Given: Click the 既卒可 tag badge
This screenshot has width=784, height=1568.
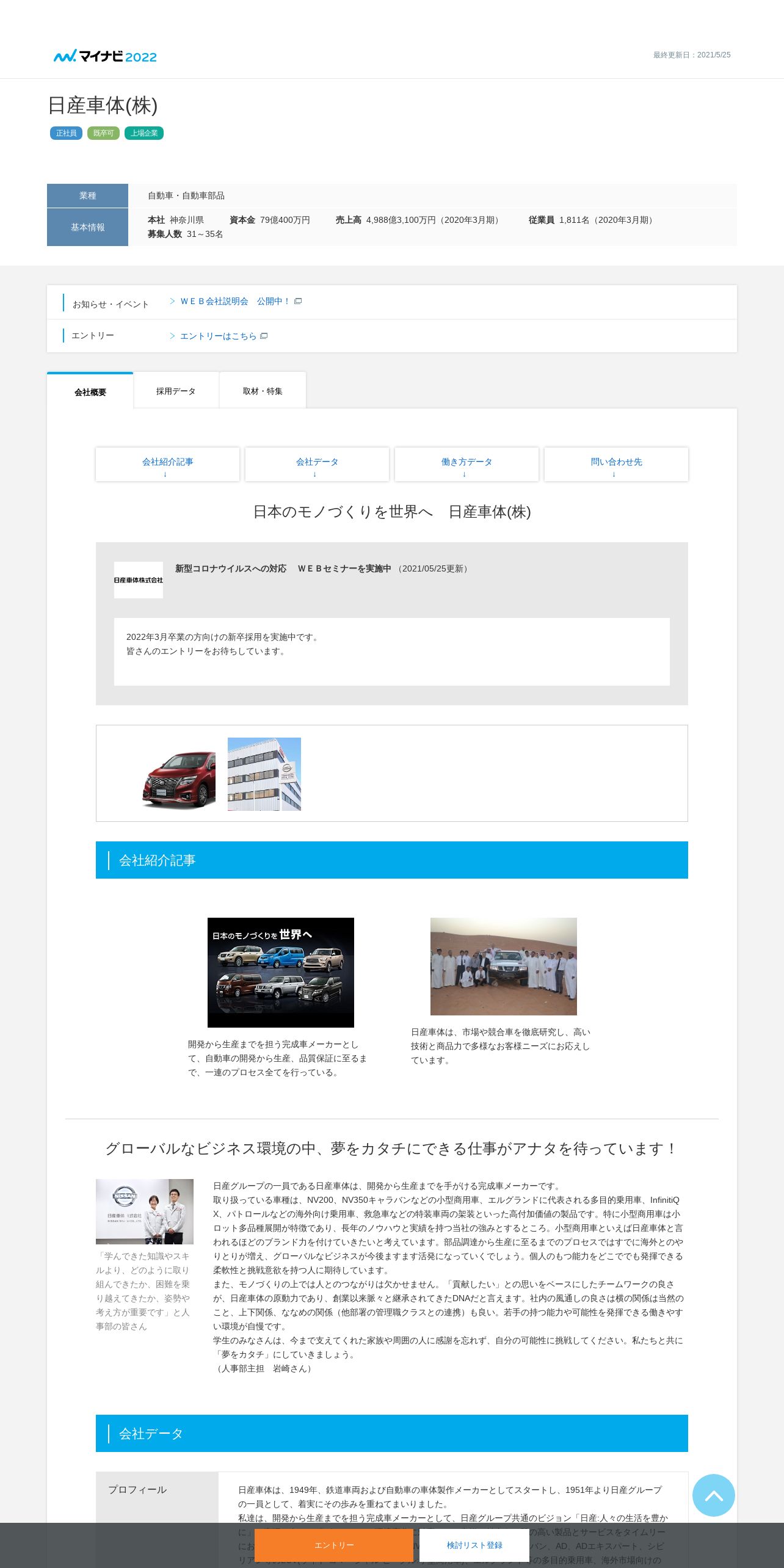Looking at the screenshot, I should pos(103,133).
